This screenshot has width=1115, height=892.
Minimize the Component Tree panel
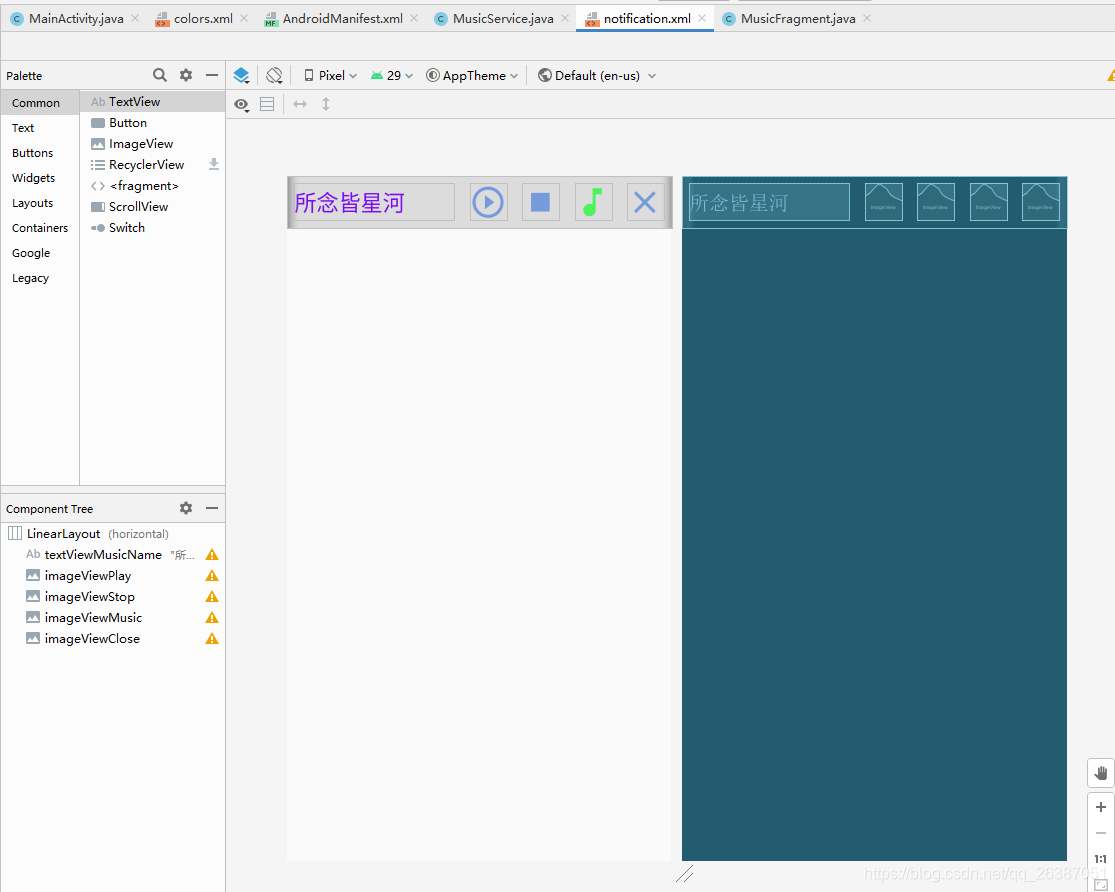pyautogui.click(x=212, y=508)
